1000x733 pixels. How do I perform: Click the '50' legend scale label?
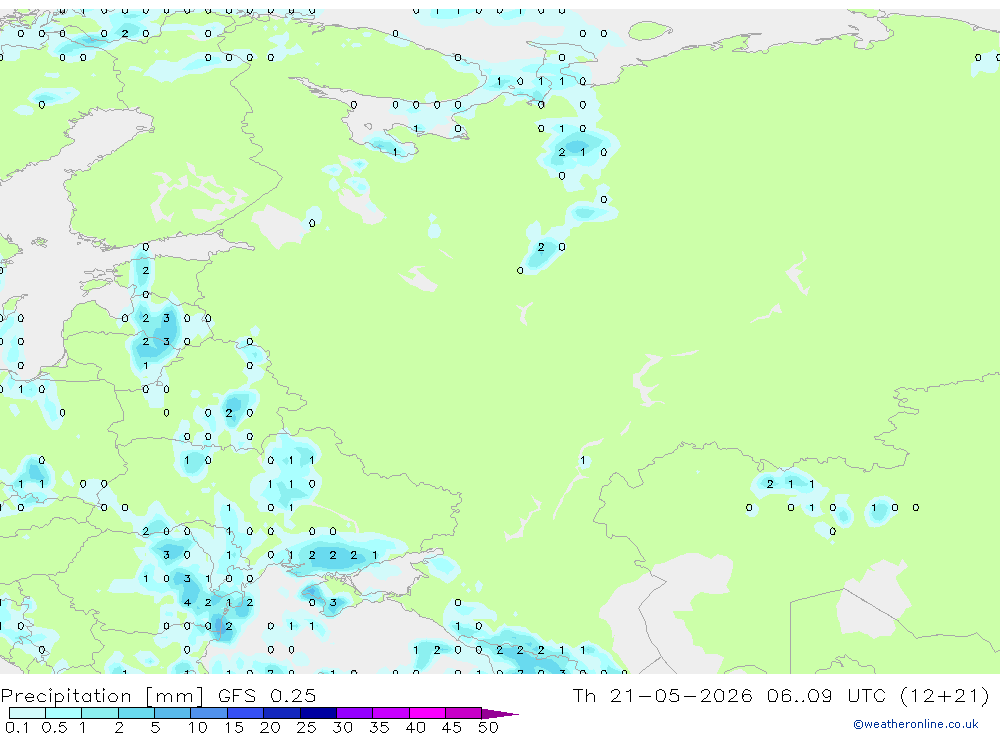(x=488, y=727)
